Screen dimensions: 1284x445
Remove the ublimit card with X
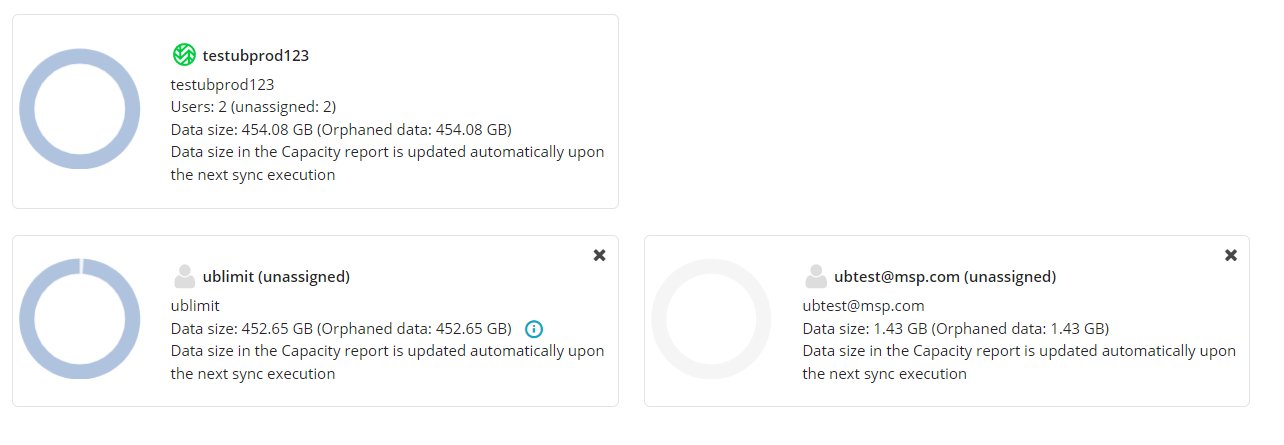600,255
